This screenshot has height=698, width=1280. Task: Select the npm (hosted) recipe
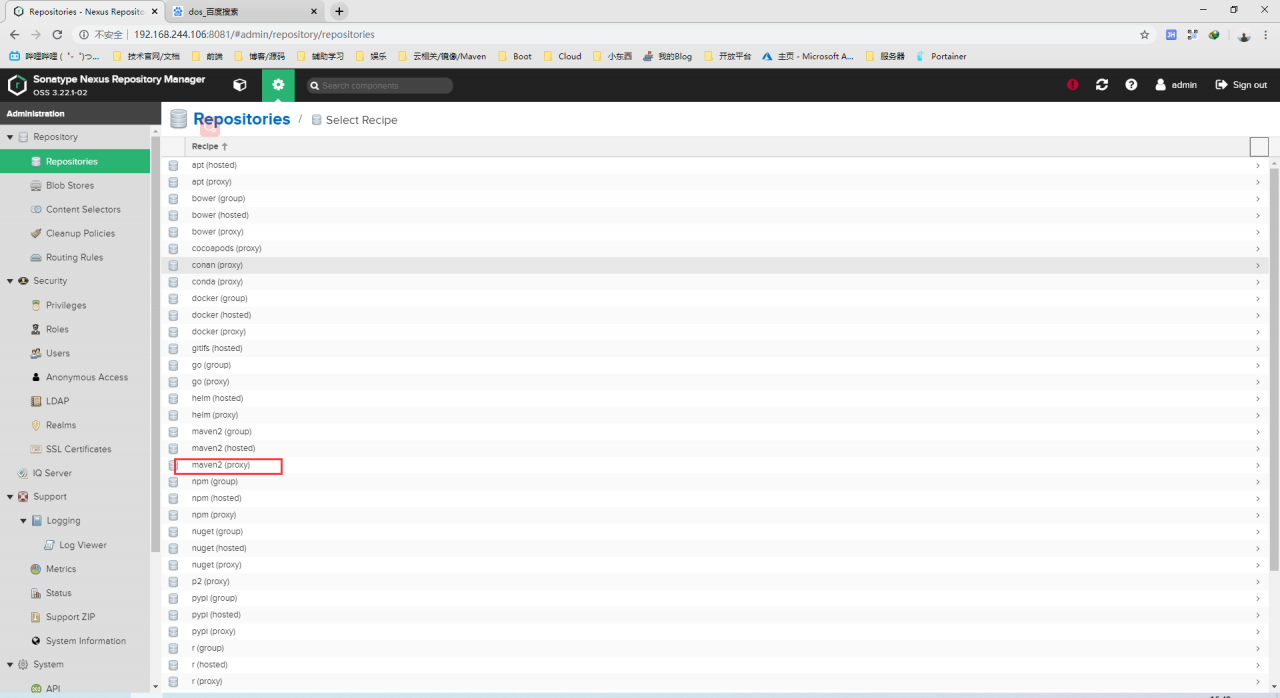click(715, 498)
